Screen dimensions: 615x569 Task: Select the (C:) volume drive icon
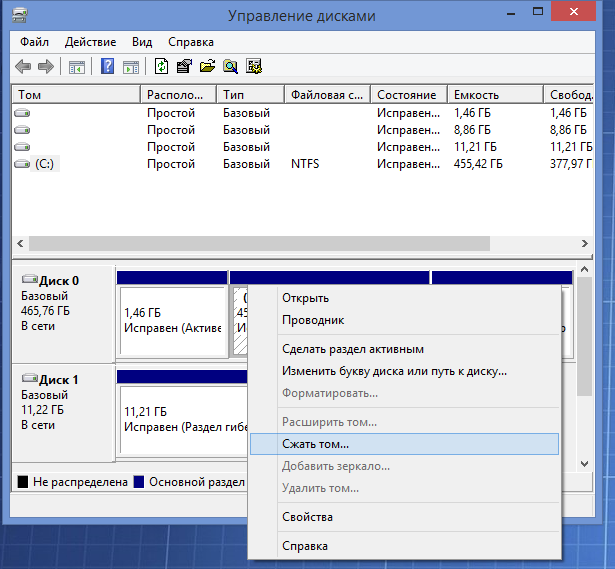tap(22, 164)
